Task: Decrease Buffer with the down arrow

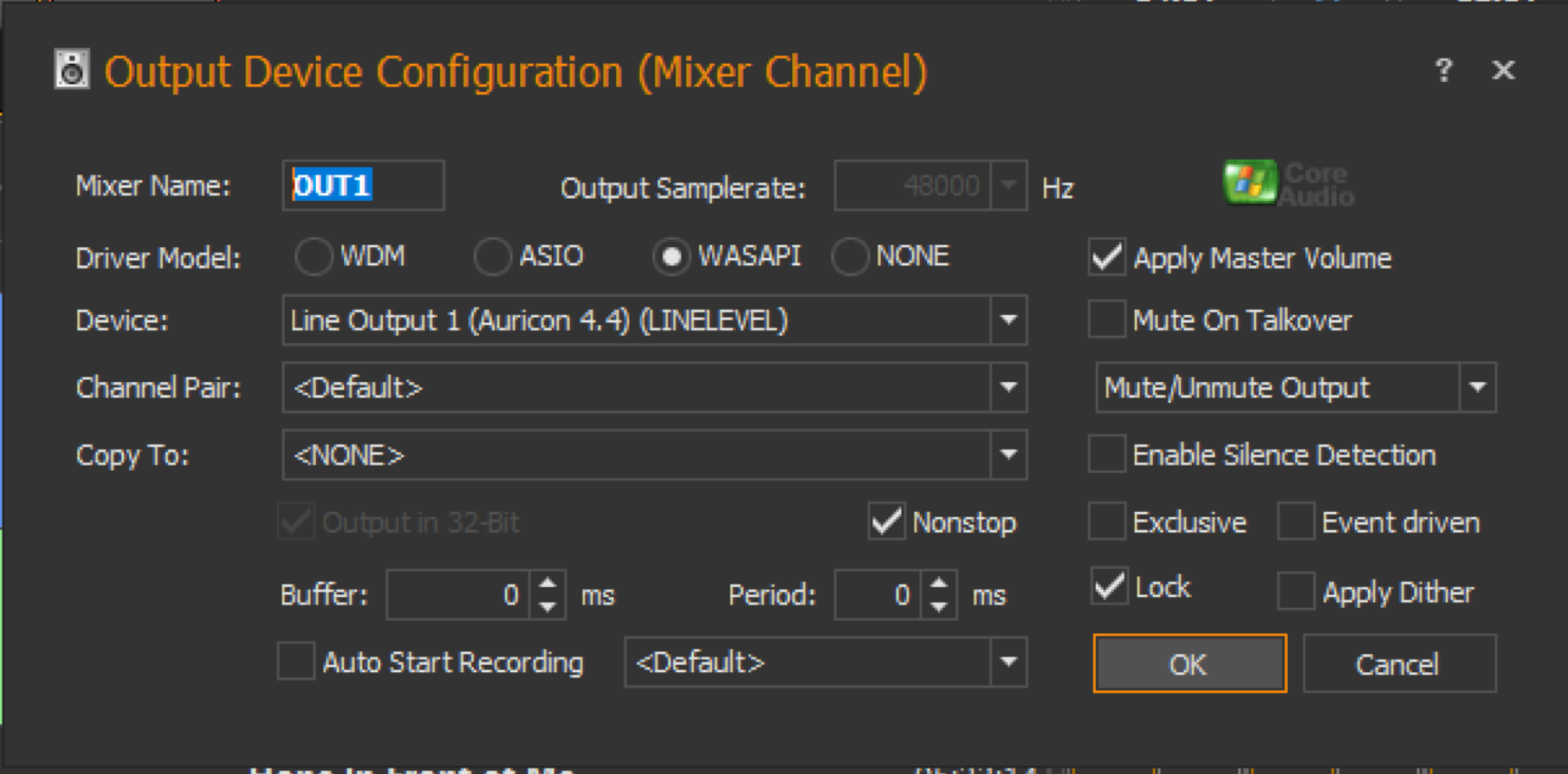Action: (547, 607)
